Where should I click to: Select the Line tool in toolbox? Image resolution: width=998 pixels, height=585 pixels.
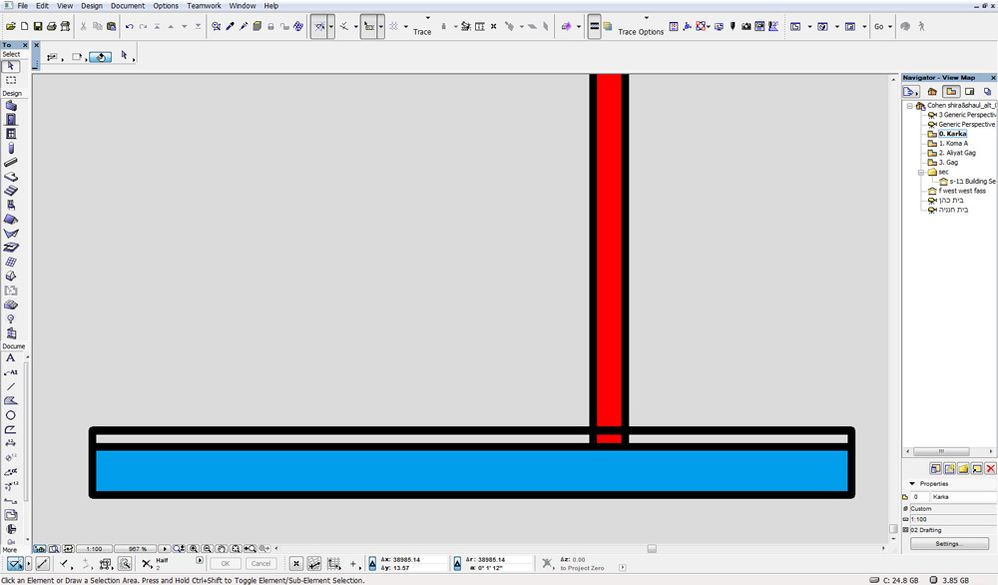coord(11,386)
